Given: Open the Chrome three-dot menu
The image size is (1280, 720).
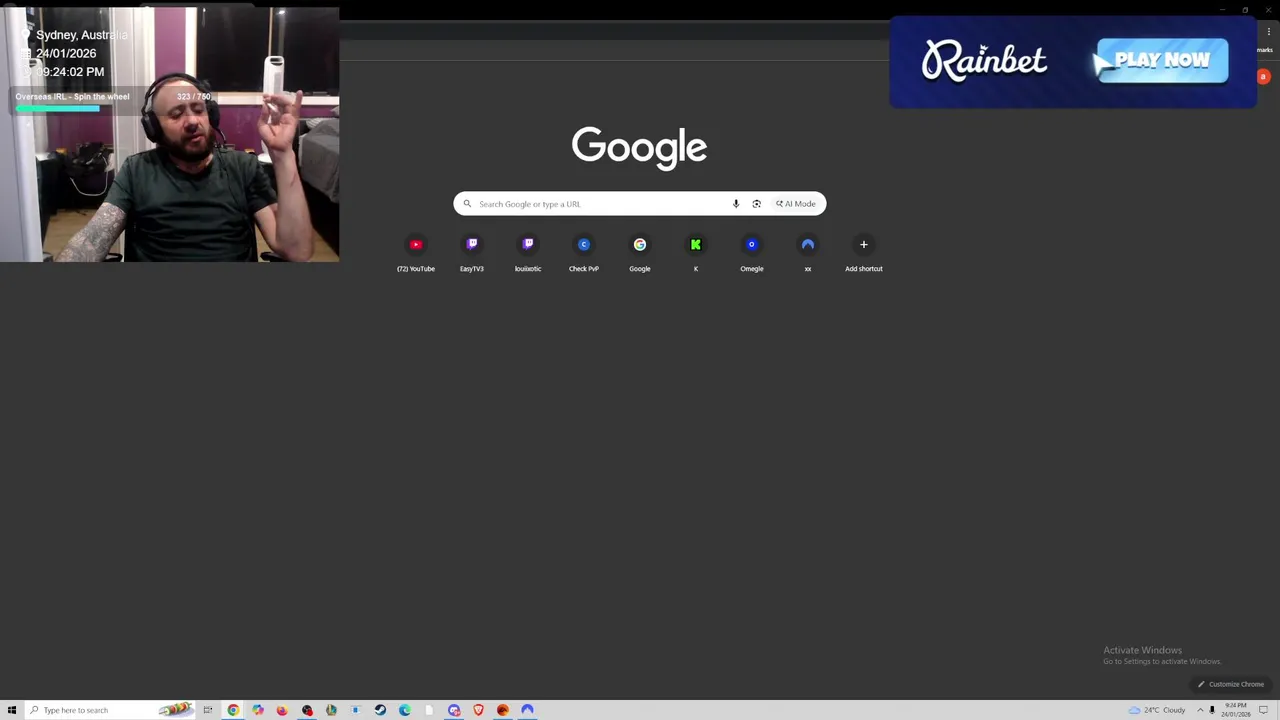Looking at the screenshot, I should [1269, 32].
